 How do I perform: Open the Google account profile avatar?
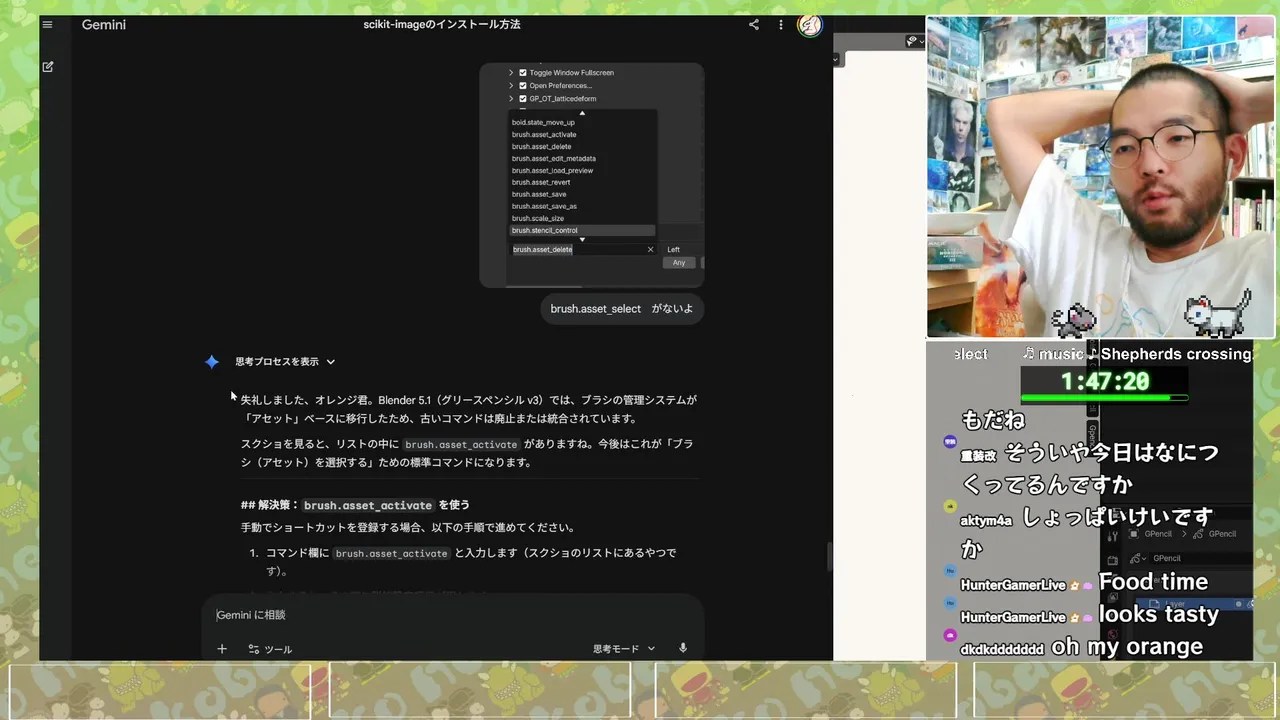(x=810, y=25)
